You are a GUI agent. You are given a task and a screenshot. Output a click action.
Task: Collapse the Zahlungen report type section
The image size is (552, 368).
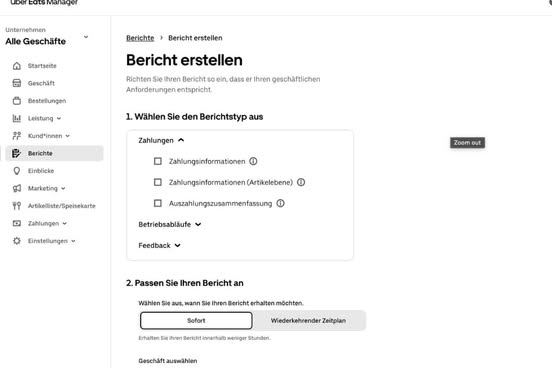[x=161, y=141]
